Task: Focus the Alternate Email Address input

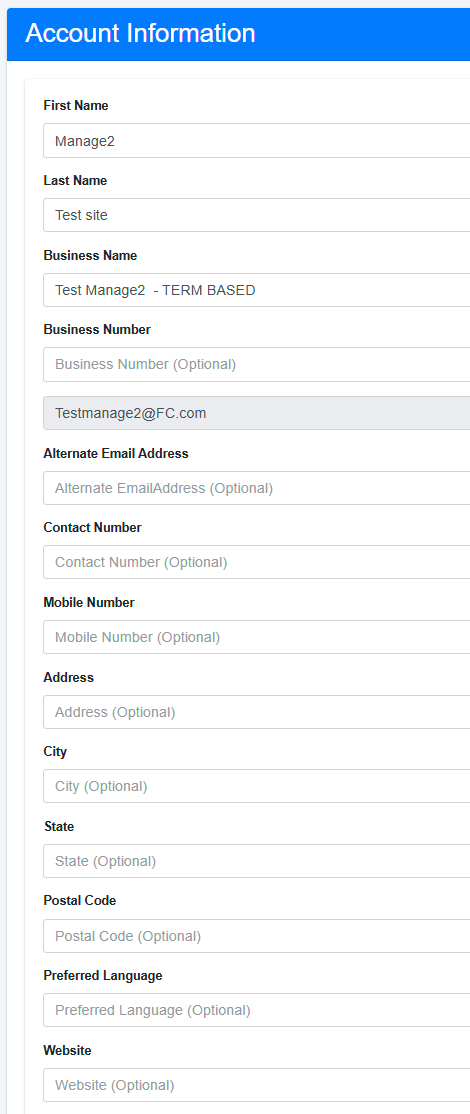Action: (x=256, y=488)
